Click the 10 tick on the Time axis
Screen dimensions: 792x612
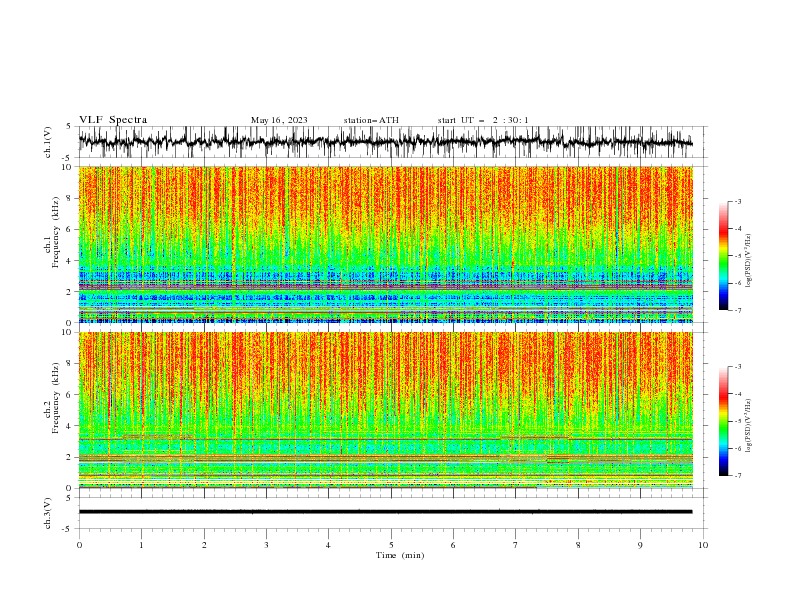point(703,545)
